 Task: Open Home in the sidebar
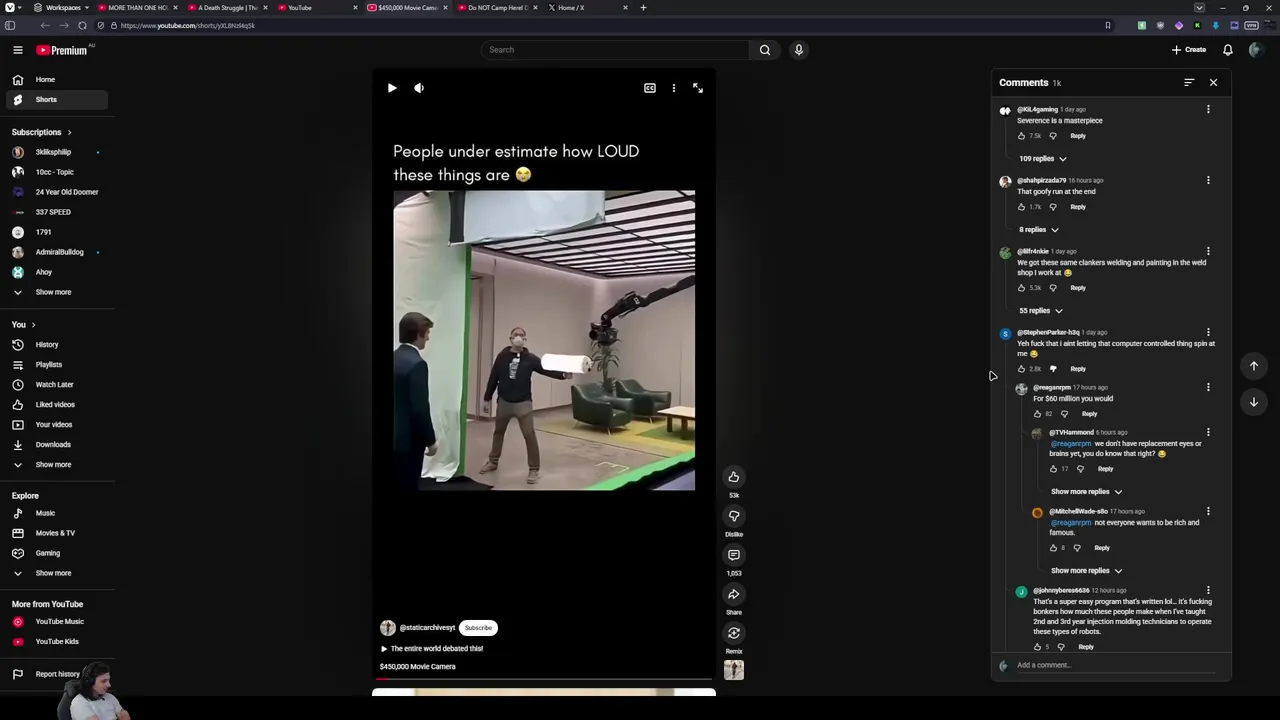coord(56,80)
